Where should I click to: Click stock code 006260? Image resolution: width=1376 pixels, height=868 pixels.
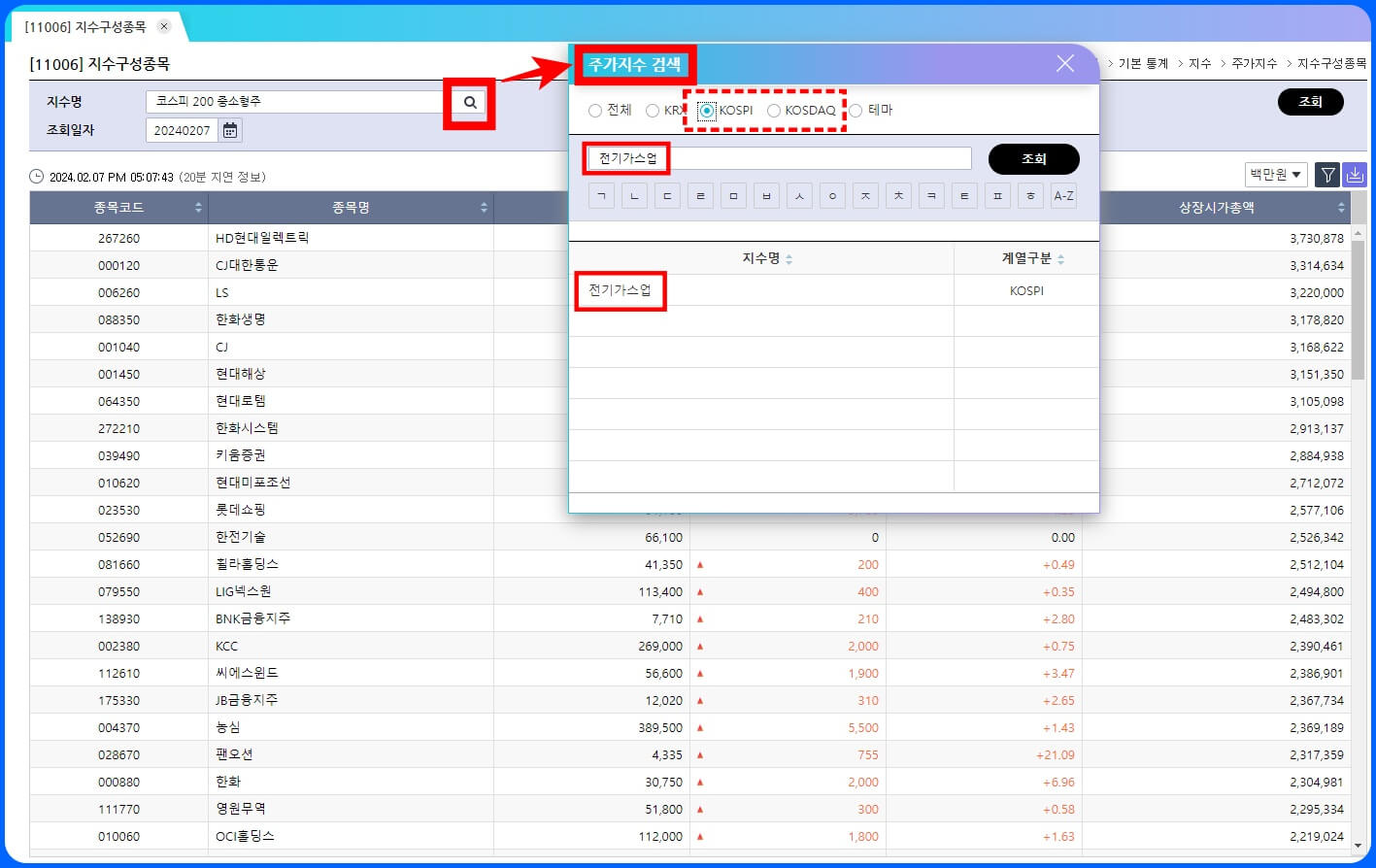[118, 292]
